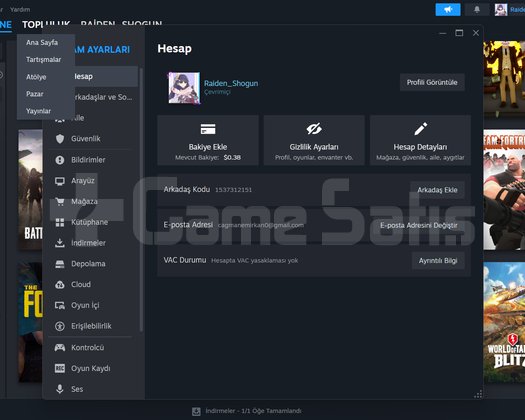Open the Gizlilik Ayarları card title
The width and height of the screenshot is (525, 420).
tap(314, 147)
